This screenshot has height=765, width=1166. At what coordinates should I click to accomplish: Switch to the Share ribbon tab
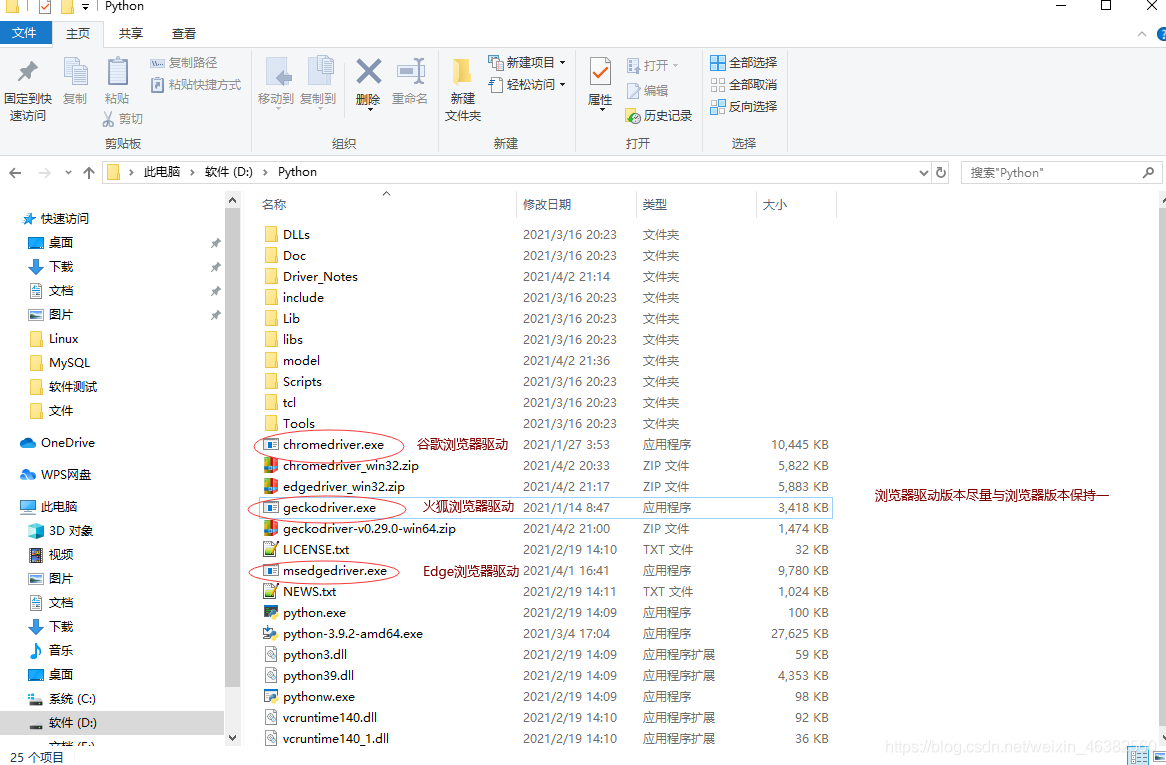point(130,33)
